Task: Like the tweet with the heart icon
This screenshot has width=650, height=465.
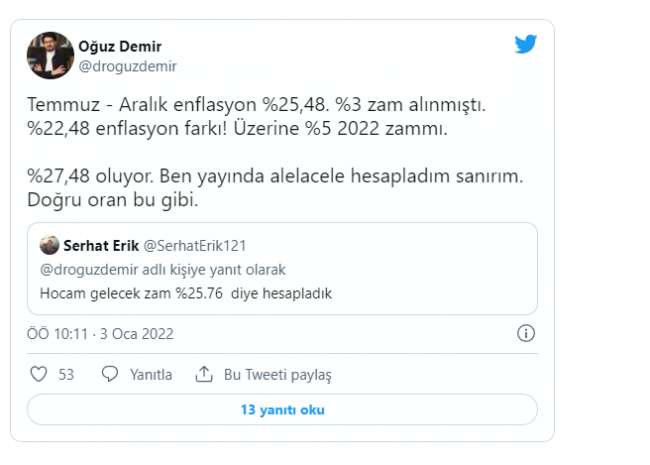Action: 39,374
